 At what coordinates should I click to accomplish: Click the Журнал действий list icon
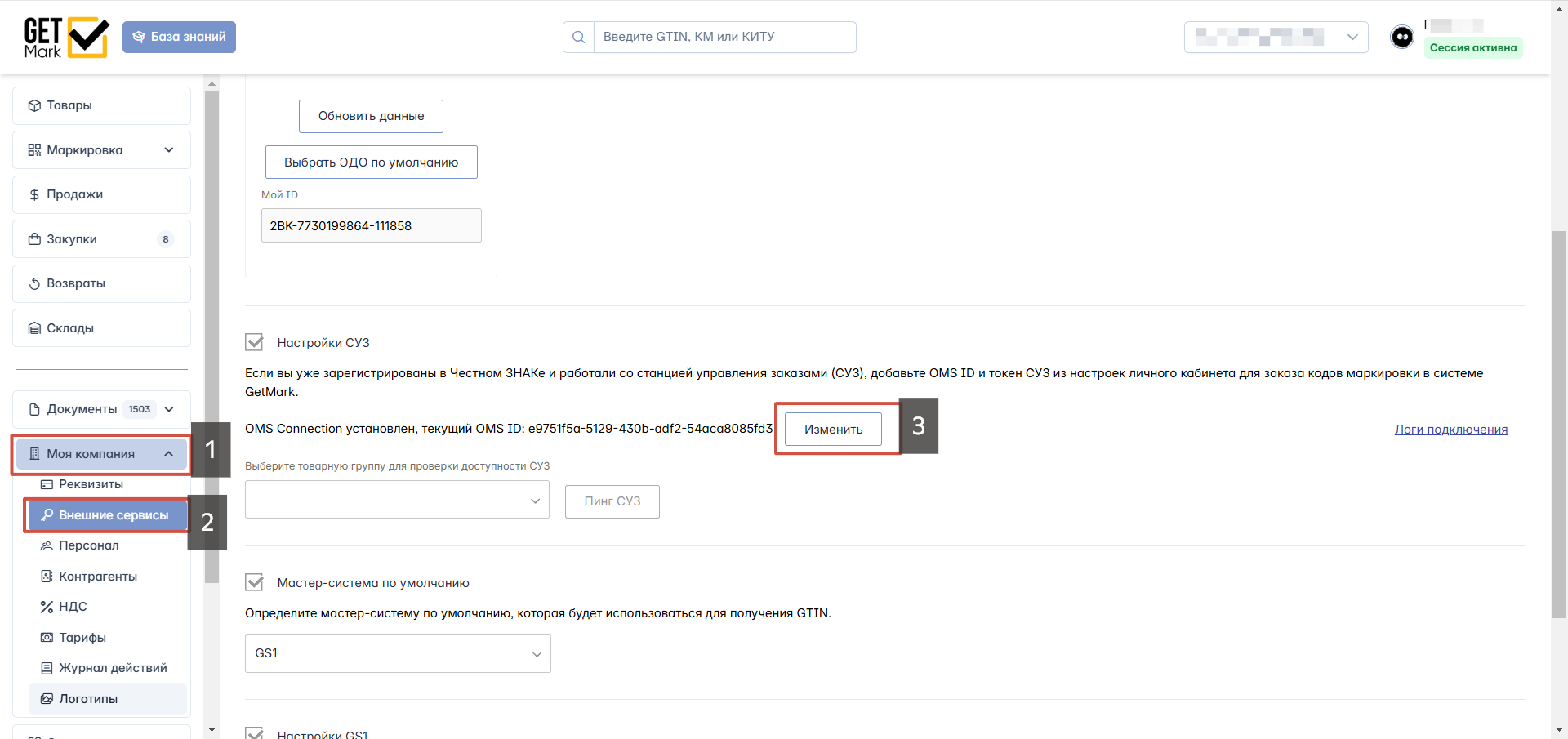click(47, 668)
